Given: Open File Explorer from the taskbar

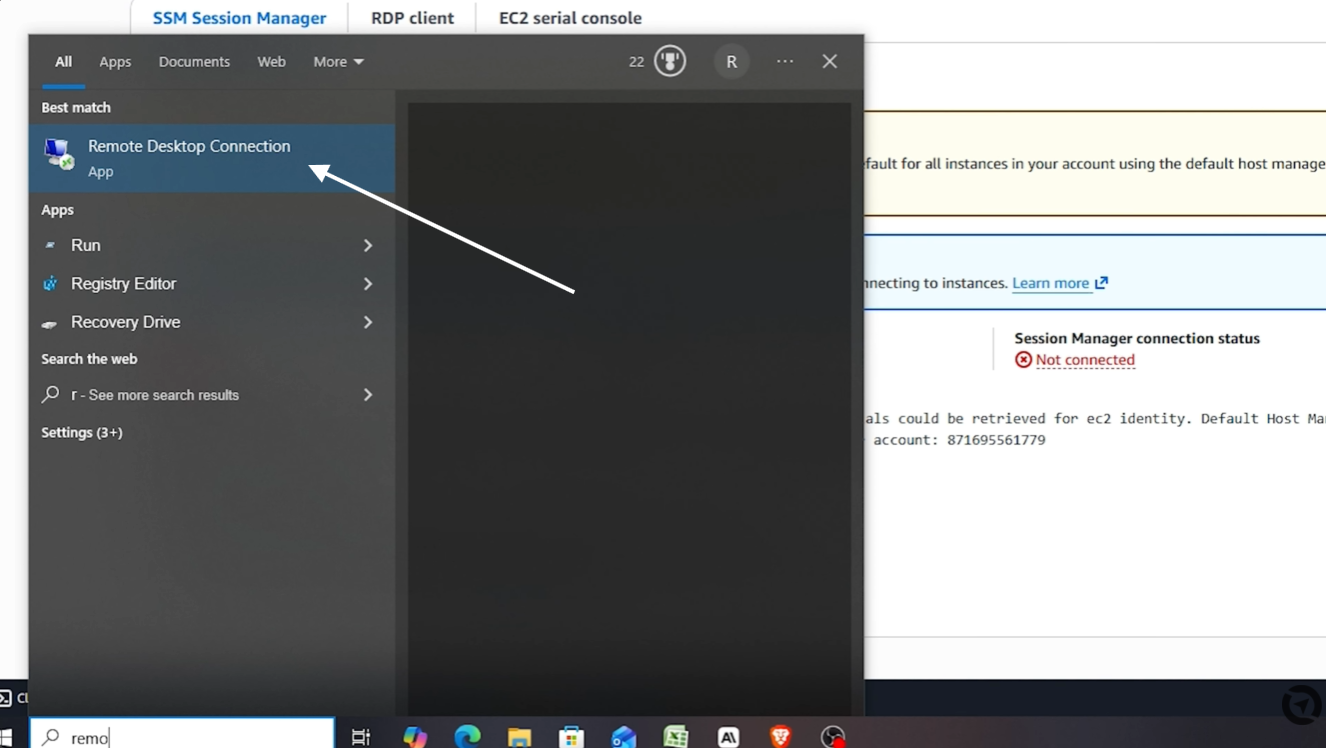Looking at the screenshot, I should coord(519,737).
